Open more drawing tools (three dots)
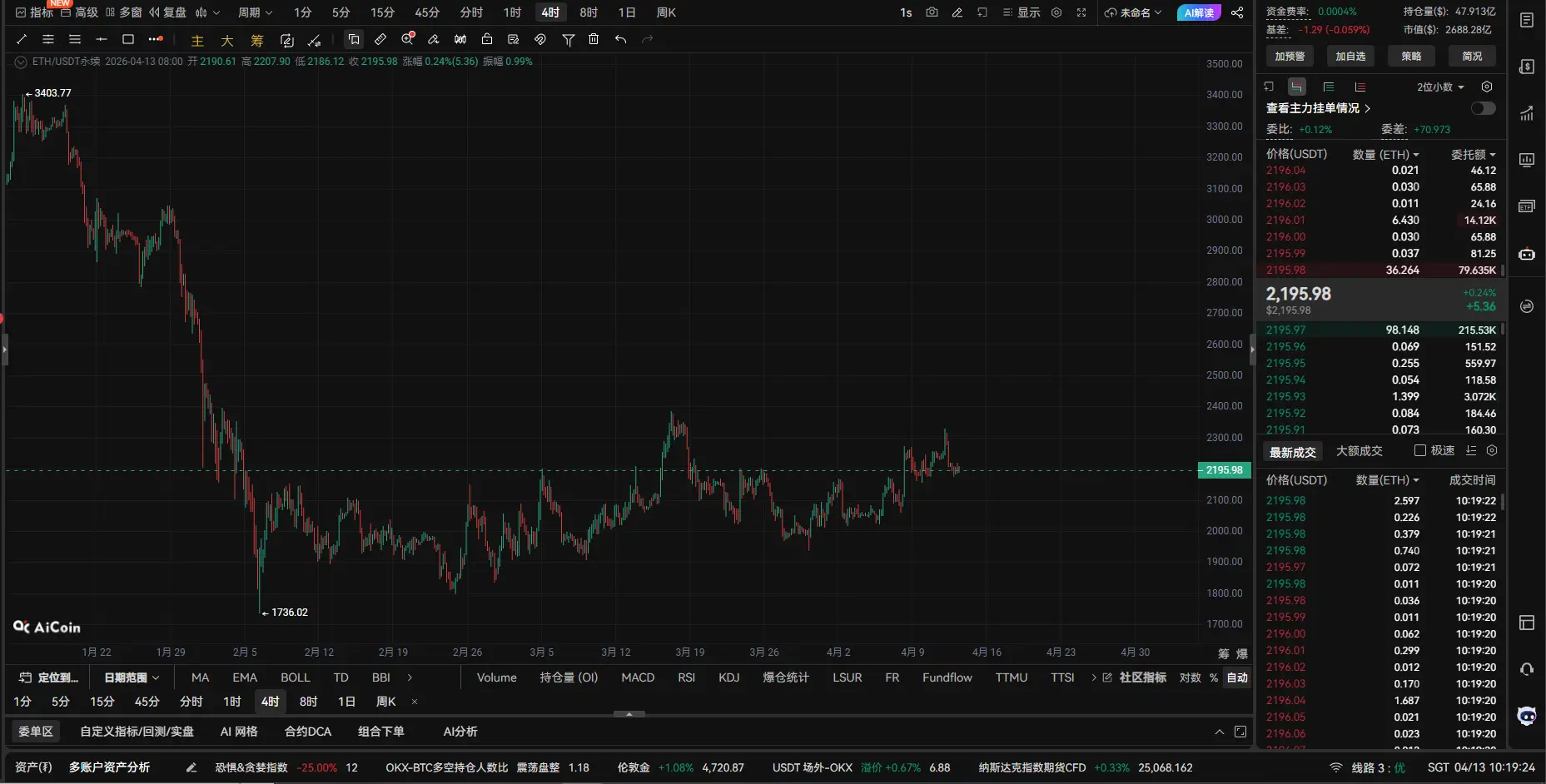Image resolution: width=1546 pixels, height=784 pixels. 156,39
